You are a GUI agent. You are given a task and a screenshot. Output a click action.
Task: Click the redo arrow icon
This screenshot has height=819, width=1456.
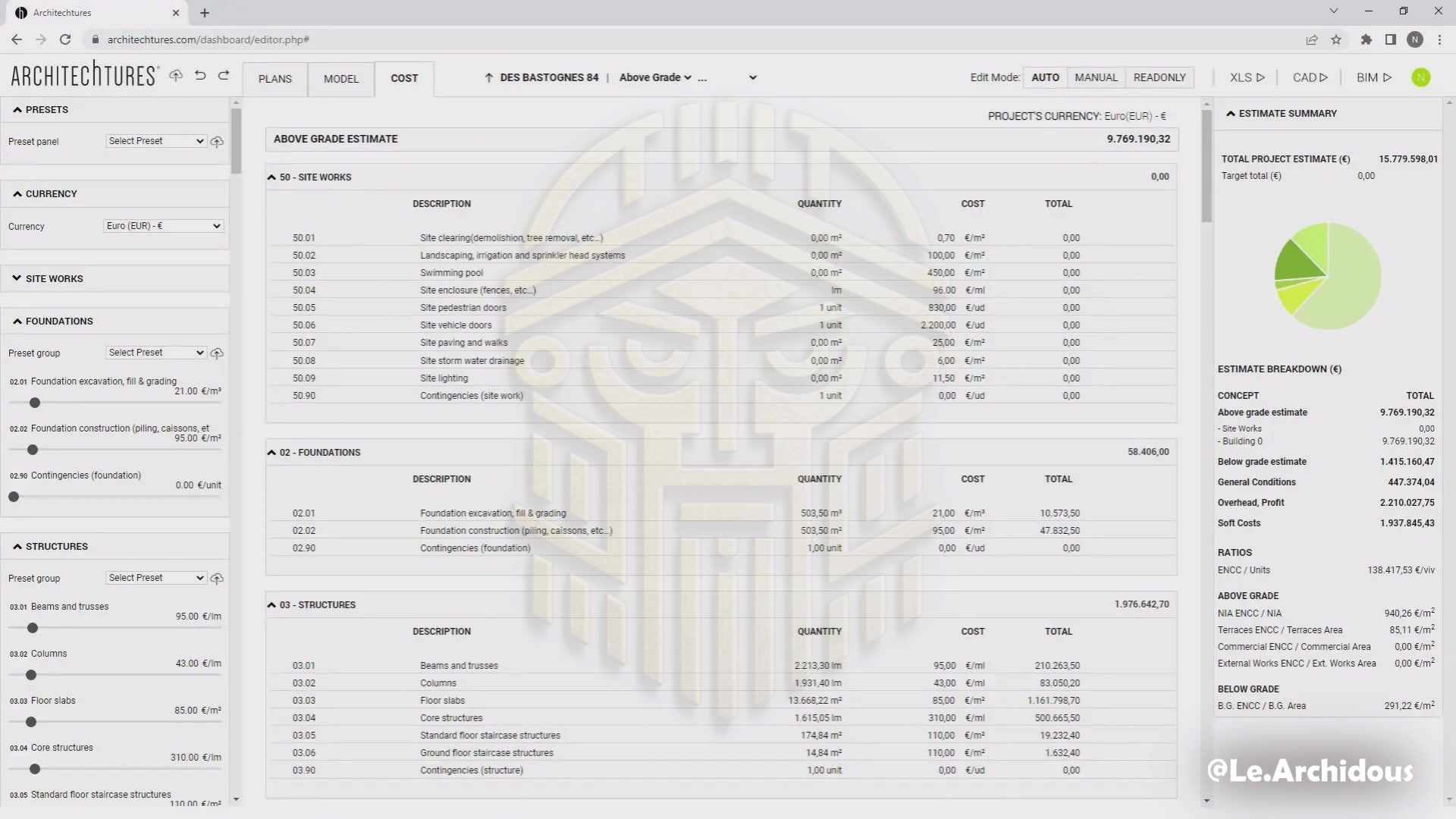[224, 76]
